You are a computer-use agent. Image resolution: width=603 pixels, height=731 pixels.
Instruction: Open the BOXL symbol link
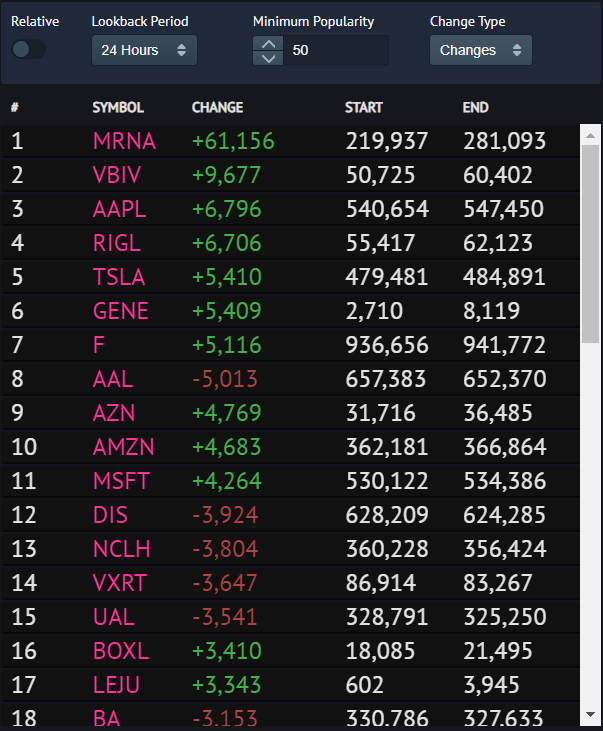[x=121, y=652]
